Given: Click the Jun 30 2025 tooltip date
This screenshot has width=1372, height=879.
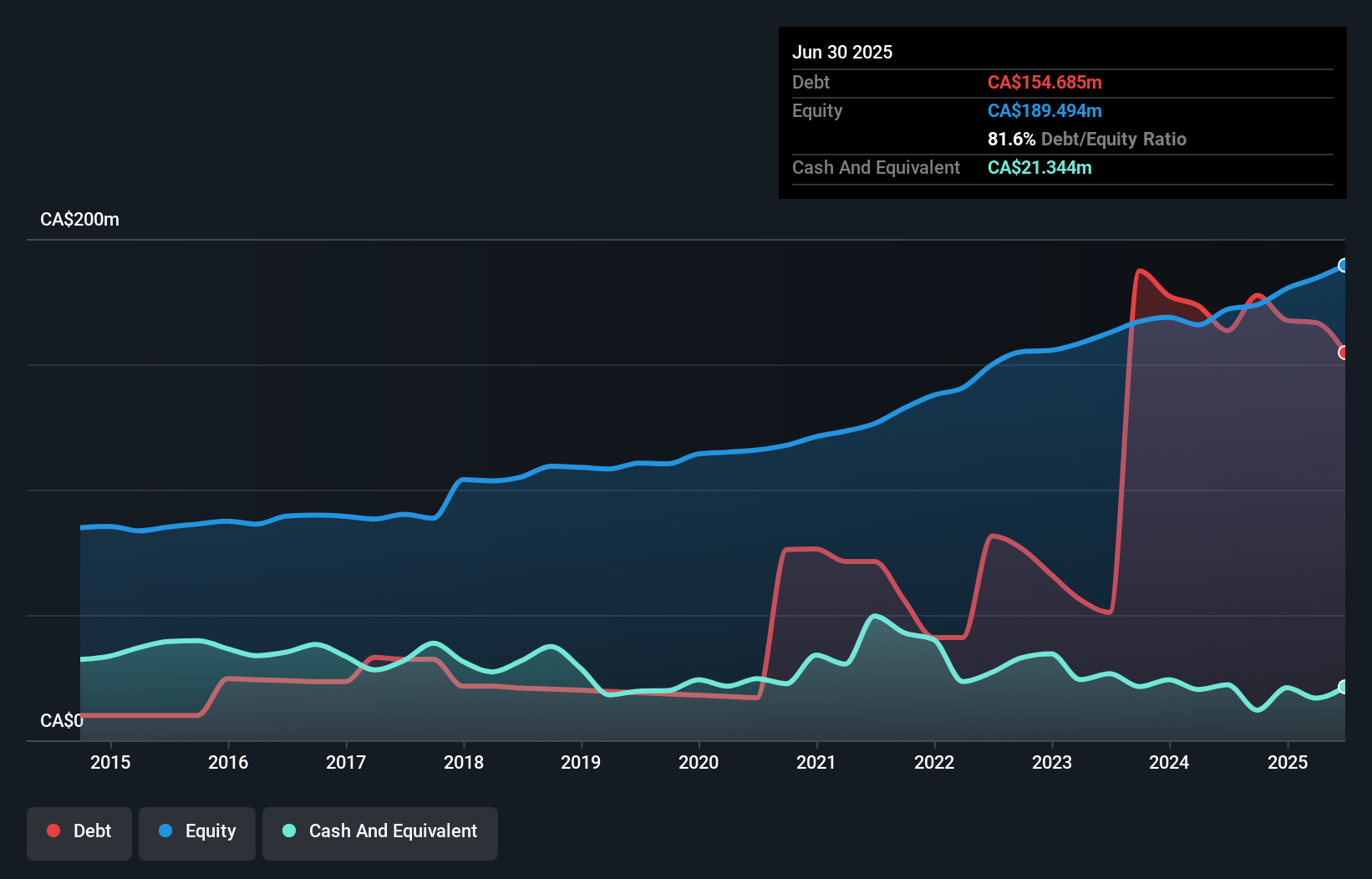Looking at the screenshot, I should [x=842, y=52].
